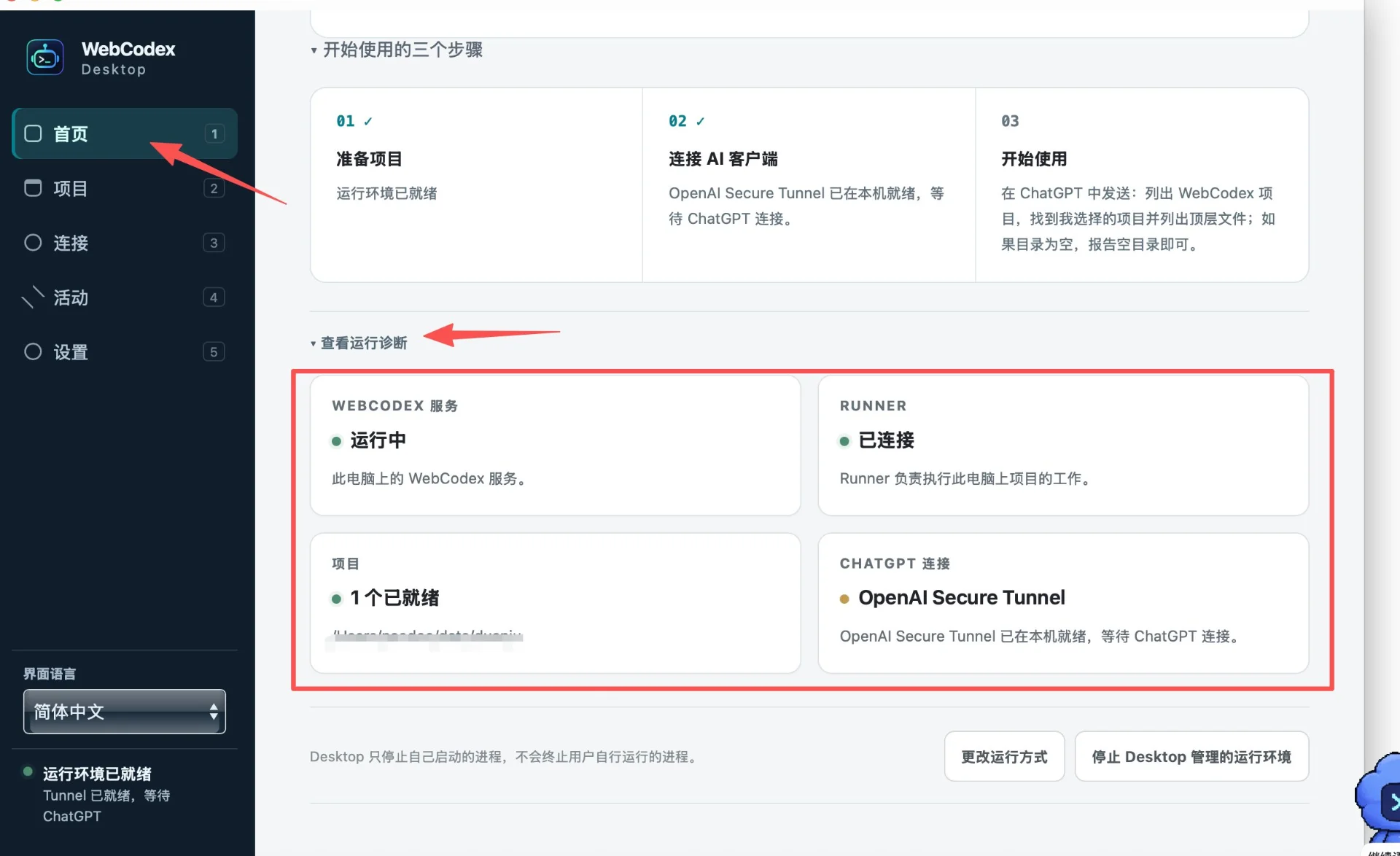The image size is (1400, 856).
Task: Click the green dot beside 1 个已就绪
Action: tap(336, 599)
